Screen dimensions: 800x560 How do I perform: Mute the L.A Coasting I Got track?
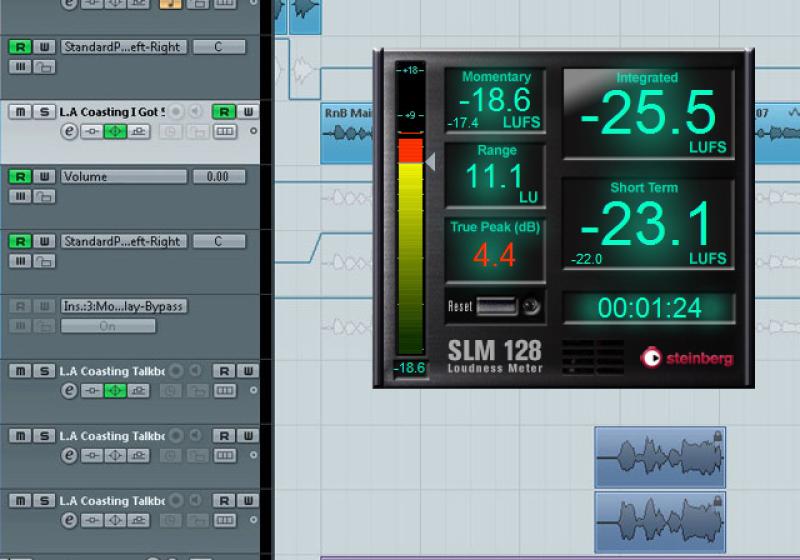coord(19,112)
